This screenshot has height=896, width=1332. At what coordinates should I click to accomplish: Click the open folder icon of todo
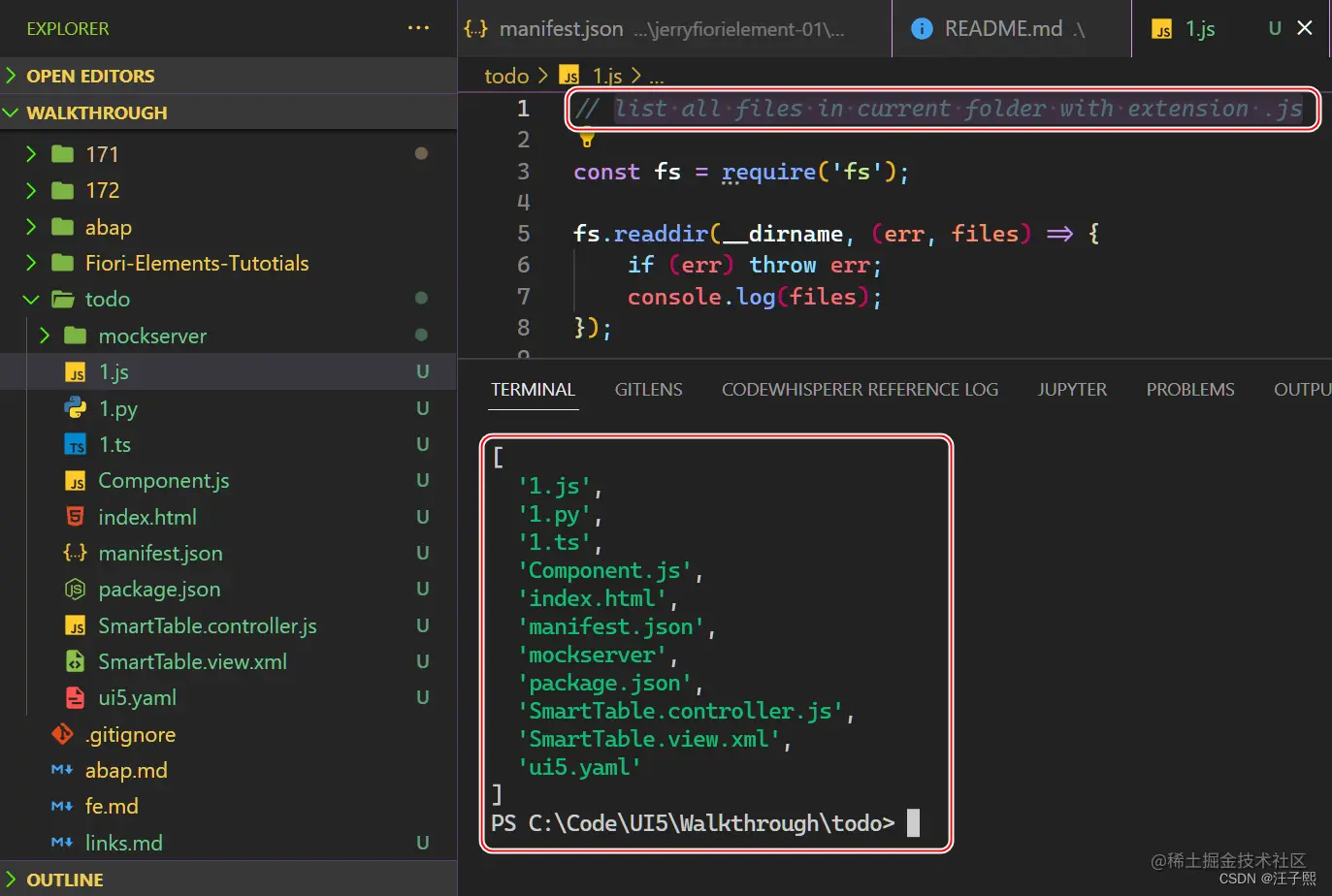[x=63, y=299]
